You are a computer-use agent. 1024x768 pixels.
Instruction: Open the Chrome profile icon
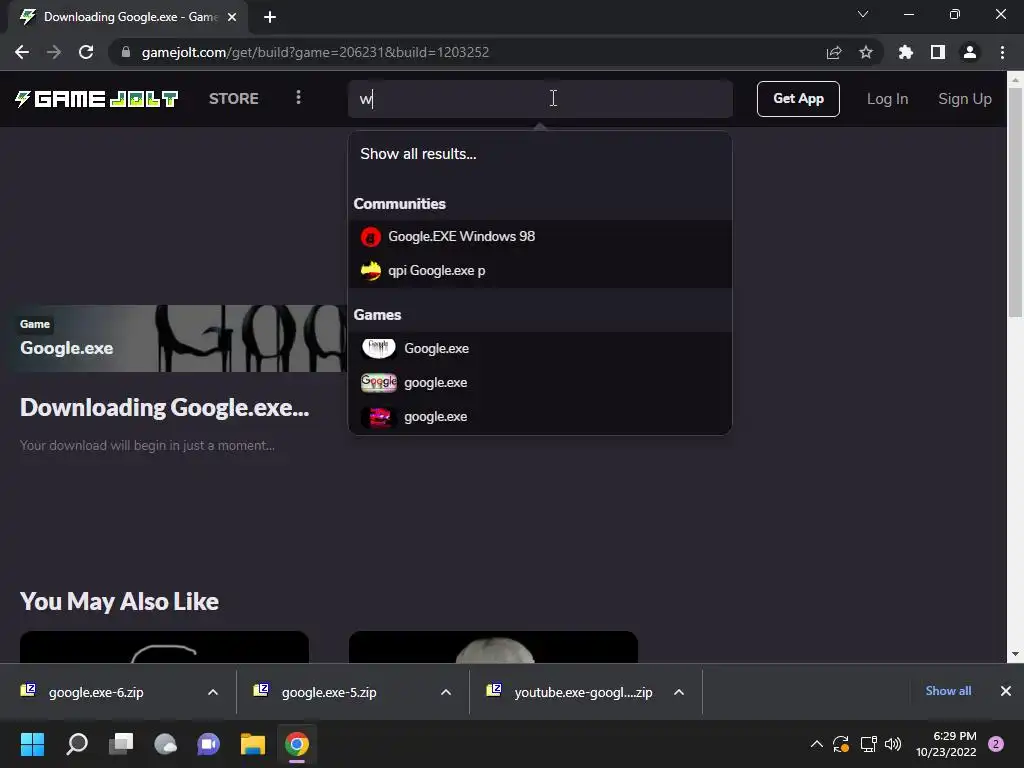click(970, 52)
